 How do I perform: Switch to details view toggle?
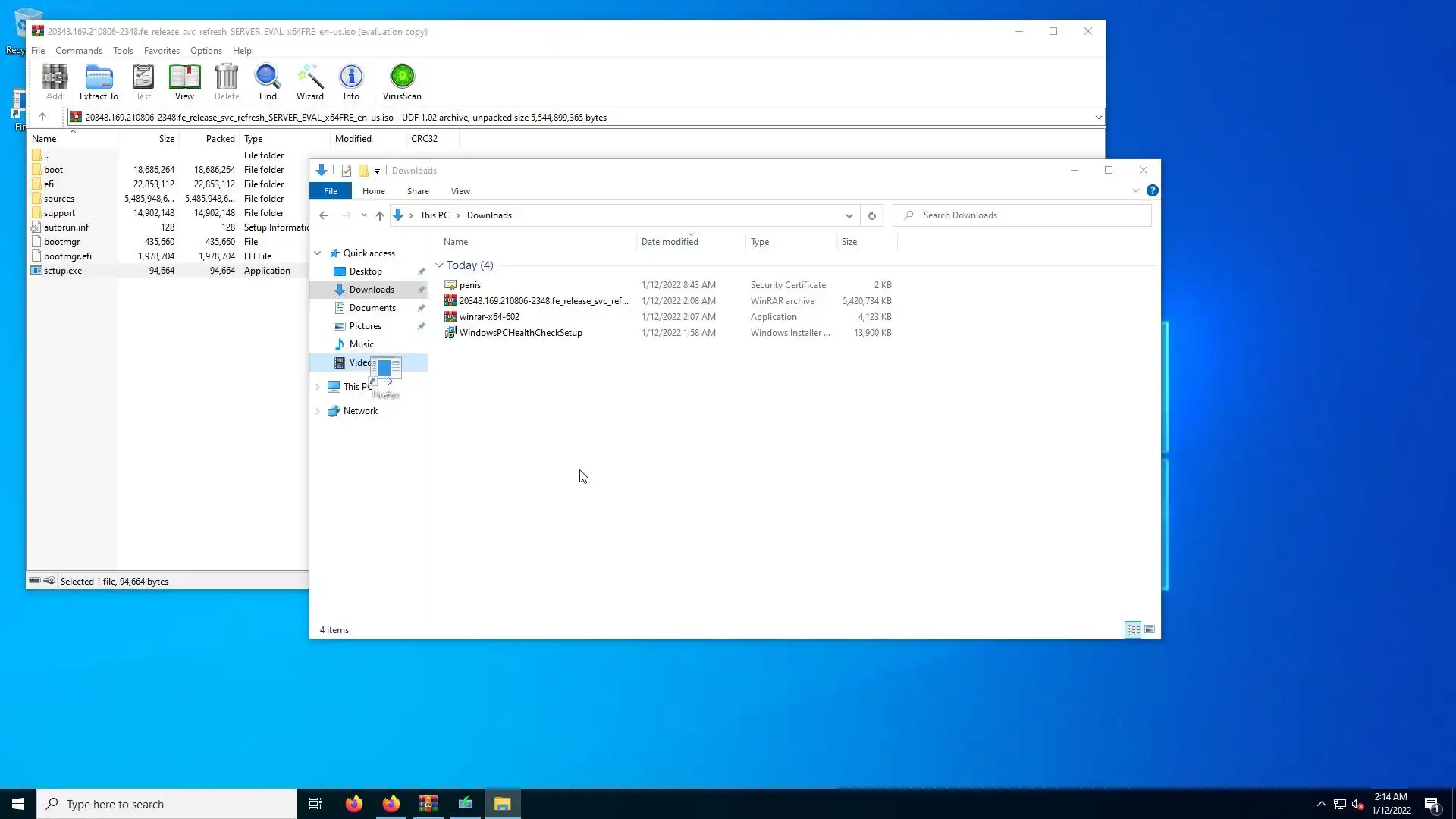coord(1133,629)
